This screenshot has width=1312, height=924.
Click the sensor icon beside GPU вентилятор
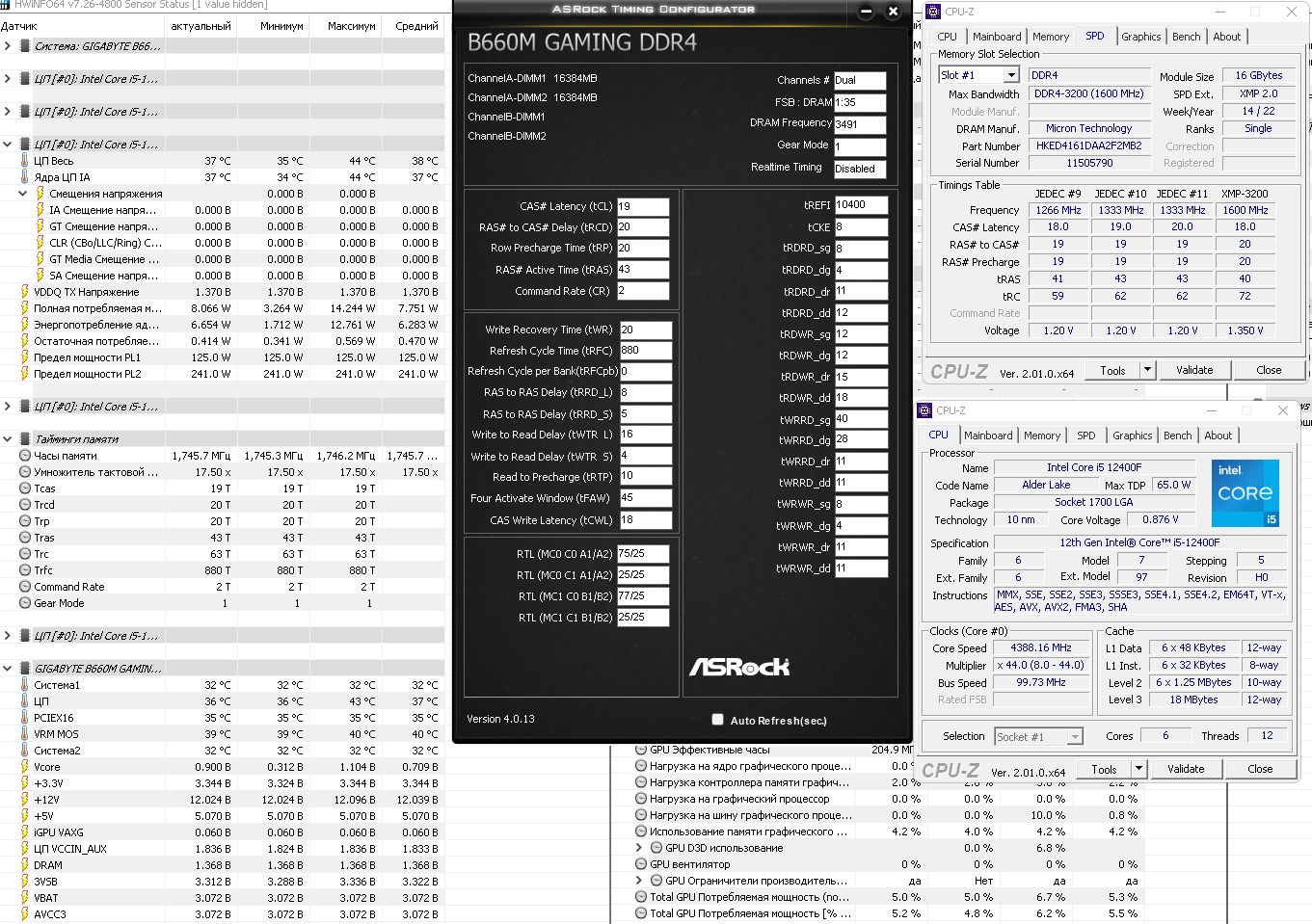(641, 864)
